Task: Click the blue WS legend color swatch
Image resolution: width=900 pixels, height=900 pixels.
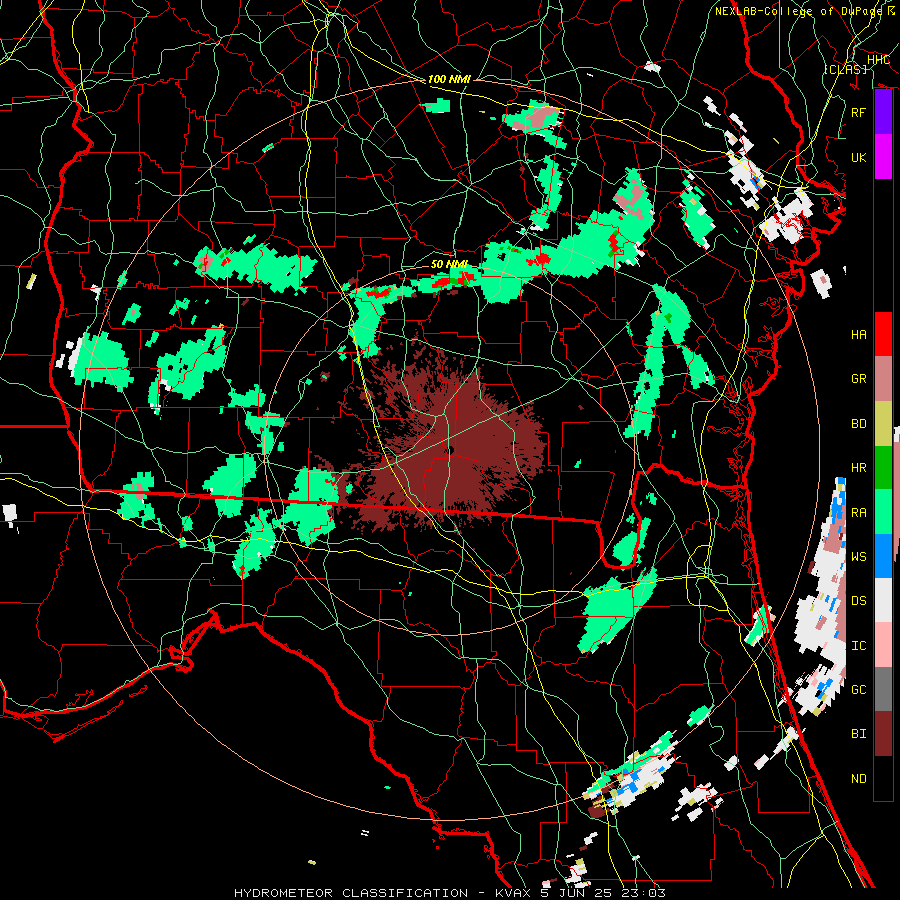Action: point(883,556)
